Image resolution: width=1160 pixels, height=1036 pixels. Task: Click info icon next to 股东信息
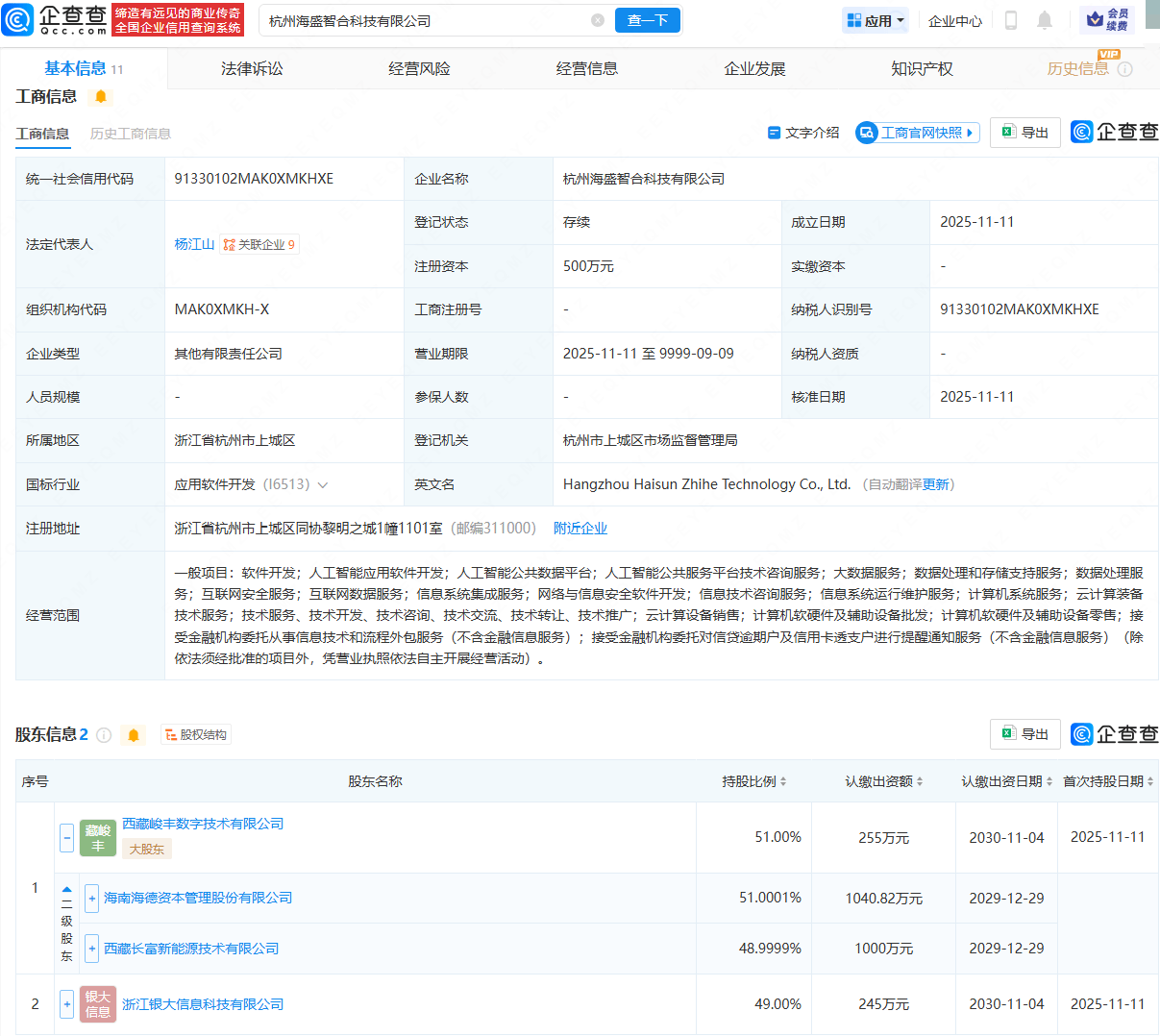click(104, 735)
